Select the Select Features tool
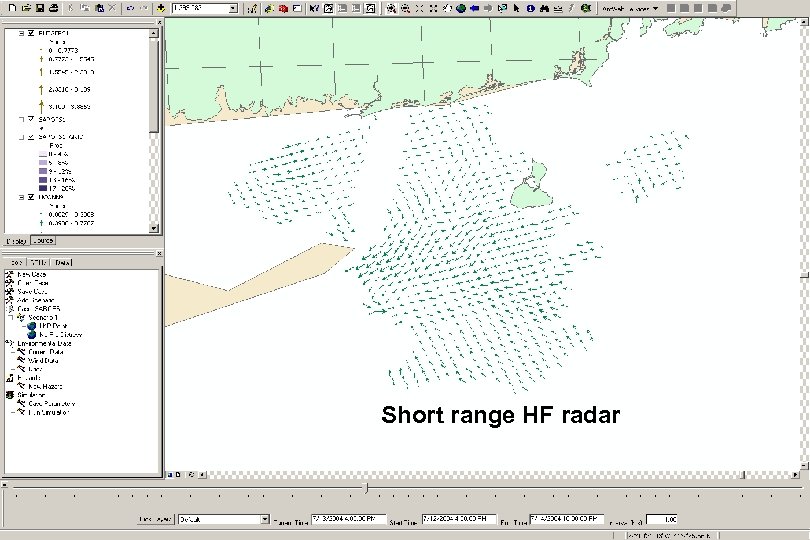Screen dimensions: 810x540 click(502, 8)
